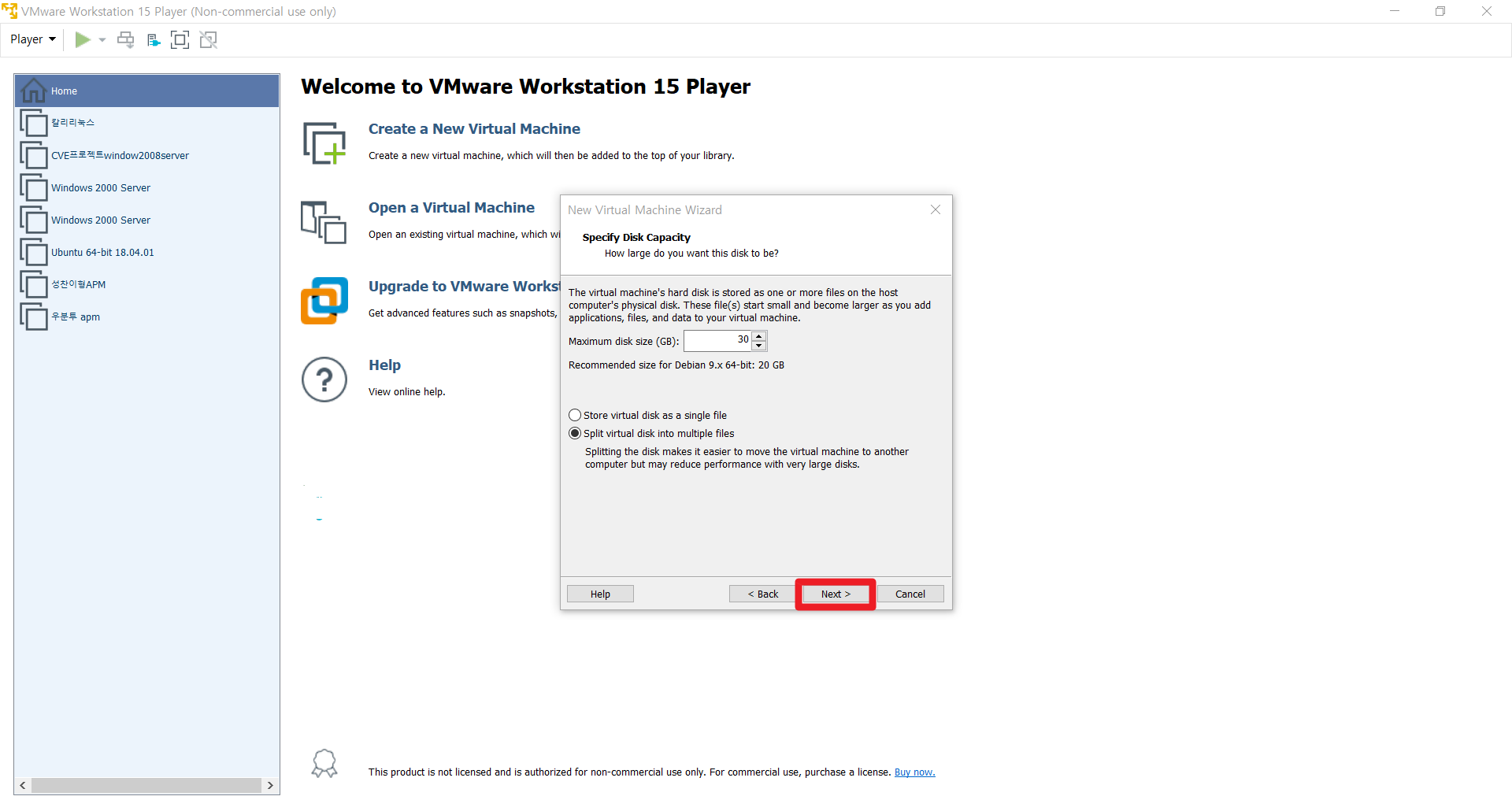Click the VMware Workstation upgrade logo icon
Viewport: 1512px width, 811px height.
[x=324, y=300]
